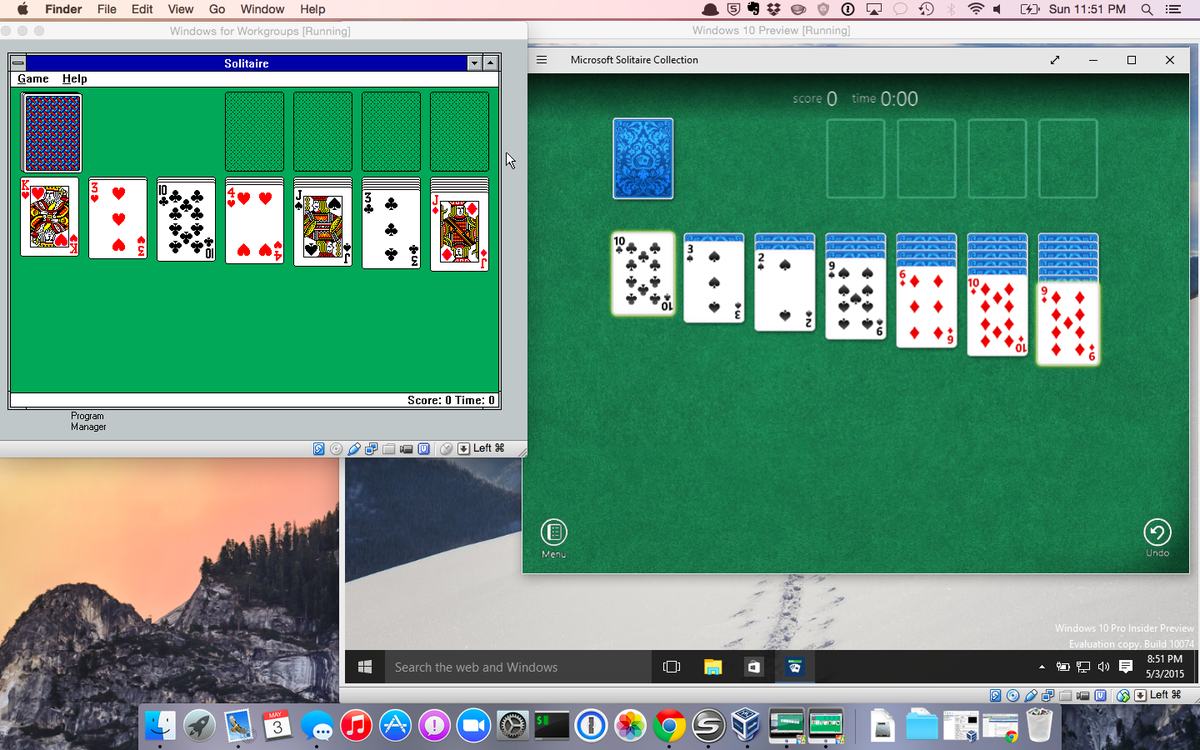1200x750 pixels.
Task: Select the 3 of Clubs in classic Solitaire
Action: pyautogui.click(x=391, y=229)
